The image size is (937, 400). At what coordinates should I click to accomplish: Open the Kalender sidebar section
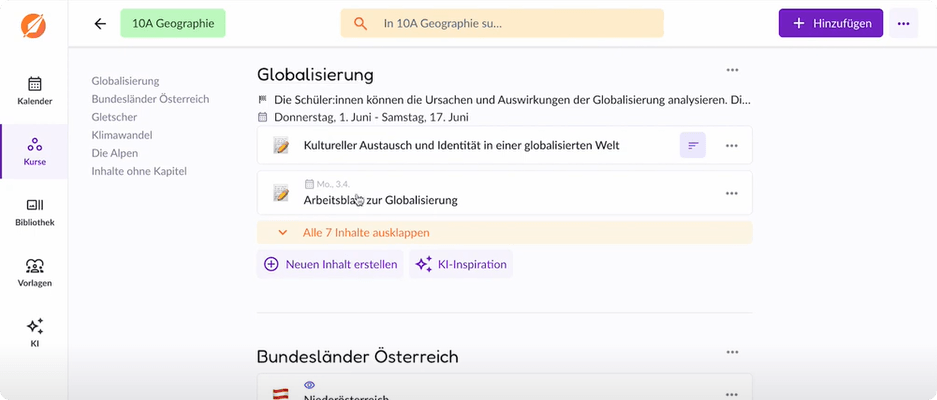click(x=34, y=91)
